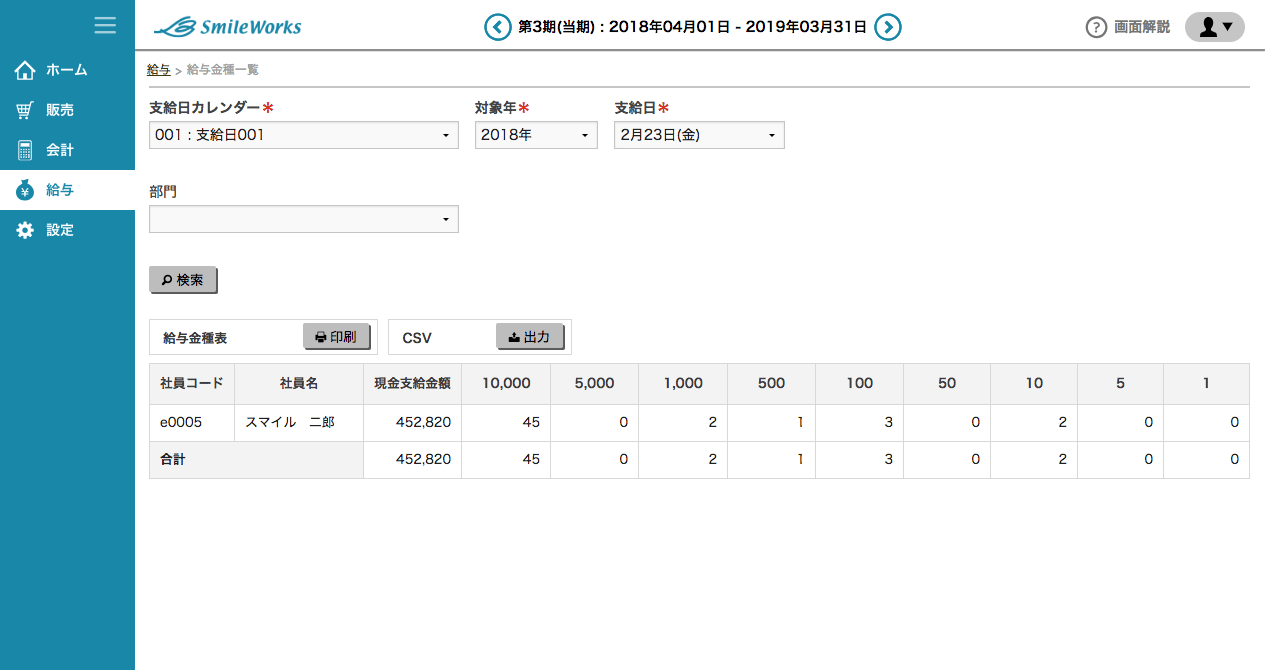Click the CSV 出力 export button
This screenshot has height=670, width=1265.
click(x=530, y=337)
